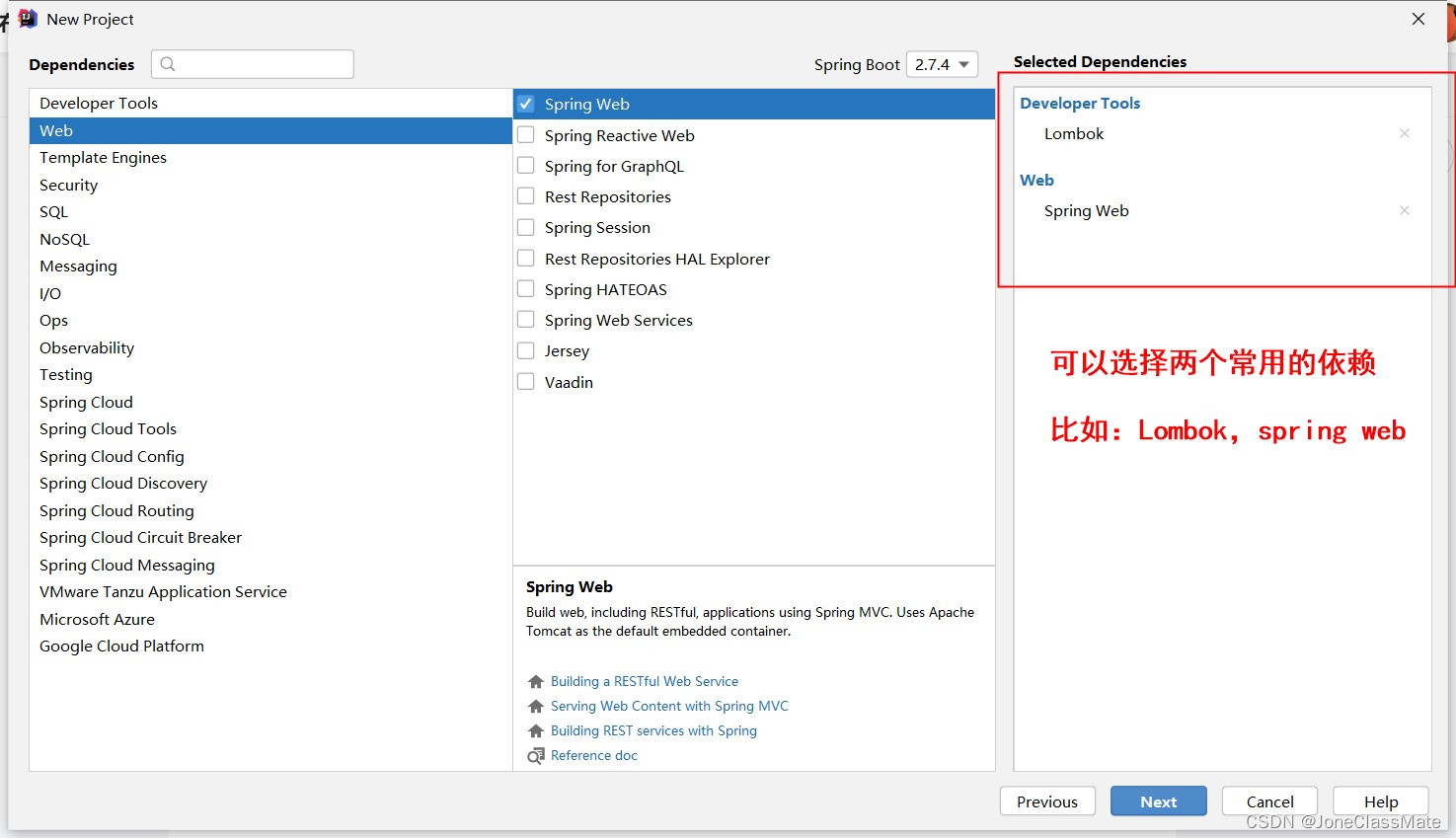The height and width of the screenshot is (838, 1456).
Task: Select the Google Cloud Platform category
Action: (x=270, y=646)
